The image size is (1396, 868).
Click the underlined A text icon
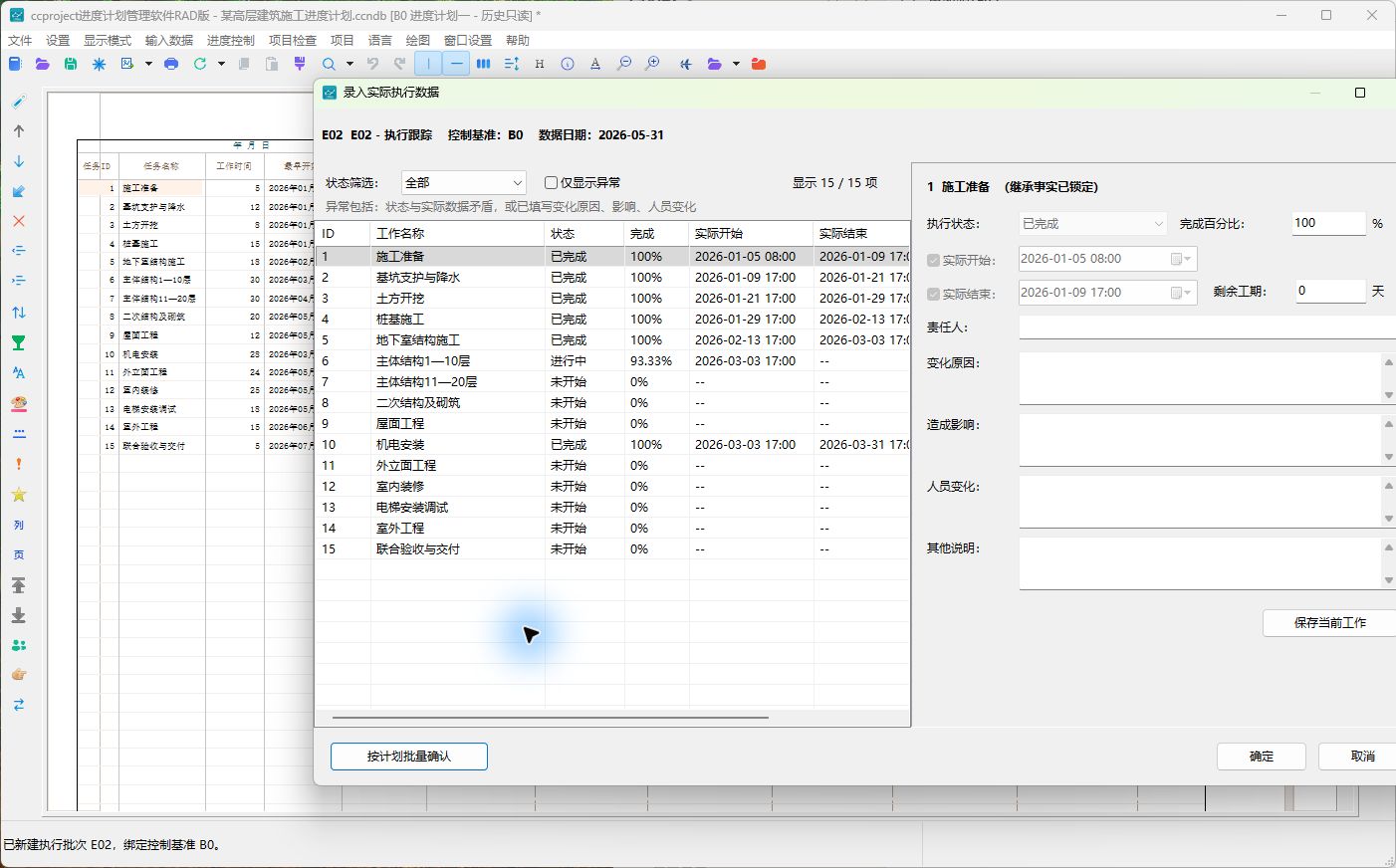coord(595,64)
